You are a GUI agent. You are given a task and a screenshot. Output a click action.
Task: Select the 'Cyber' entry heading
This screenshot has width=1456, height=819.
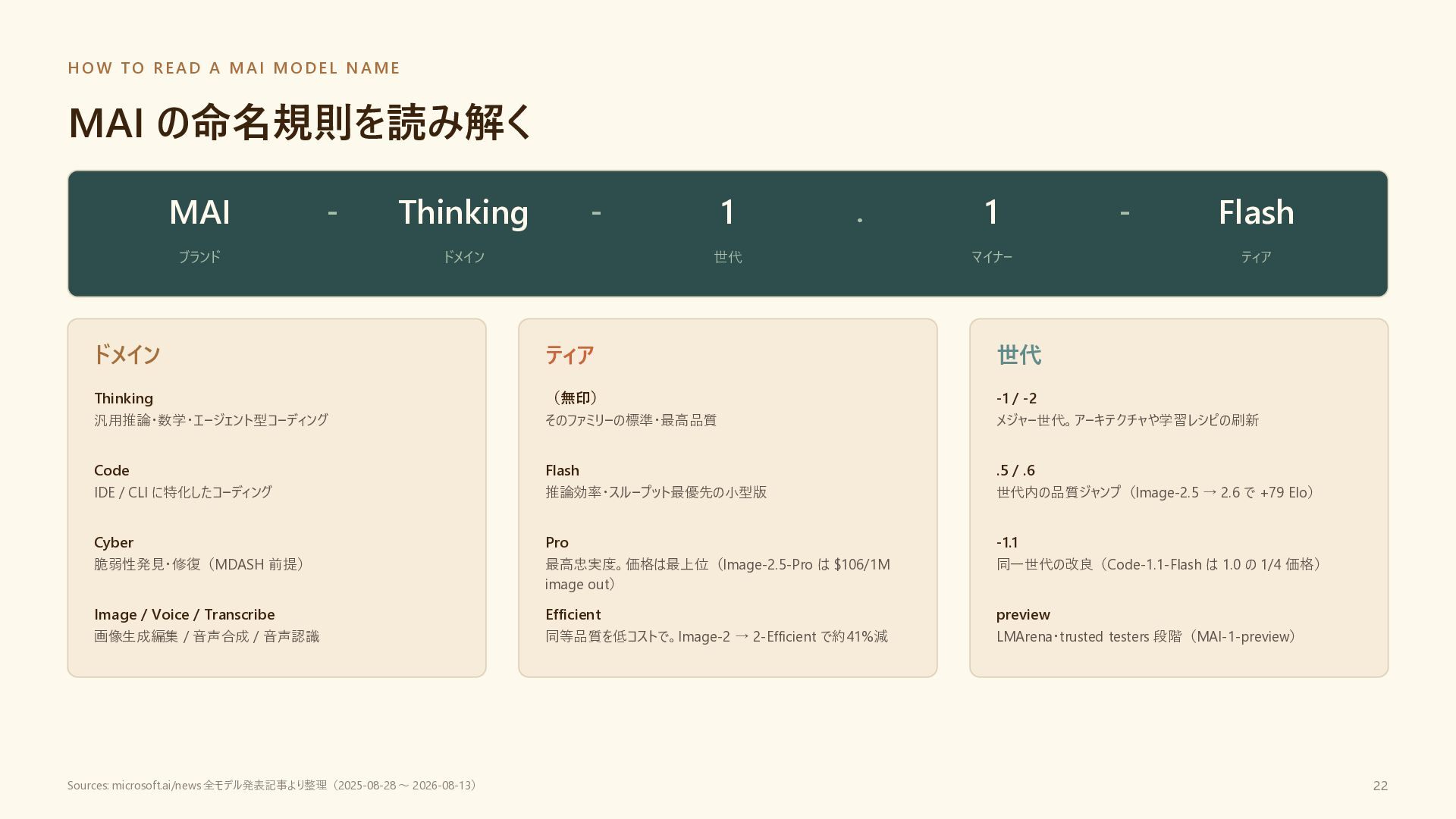coord(114,542)
